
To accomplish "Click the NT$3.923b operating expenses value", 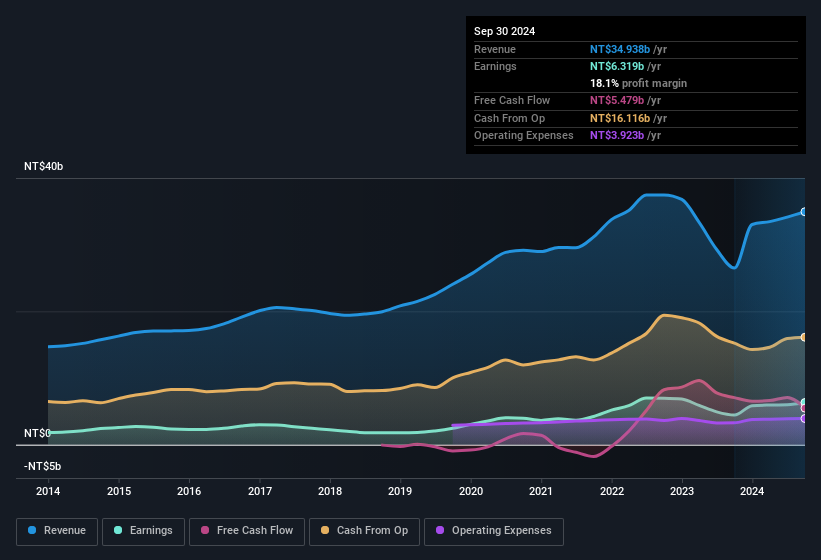I will click(x=617, y=136).
